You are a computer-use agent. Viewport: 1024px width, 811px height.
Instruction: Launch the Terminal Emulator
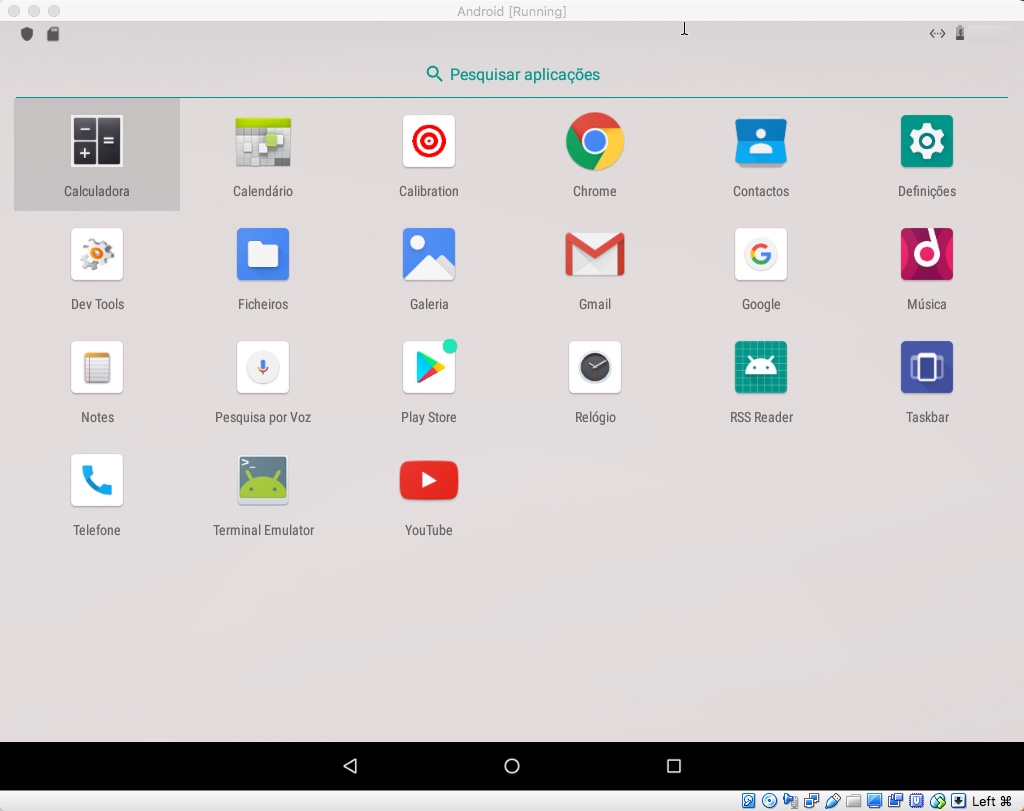pyautogui.click(x=262, y=480)
